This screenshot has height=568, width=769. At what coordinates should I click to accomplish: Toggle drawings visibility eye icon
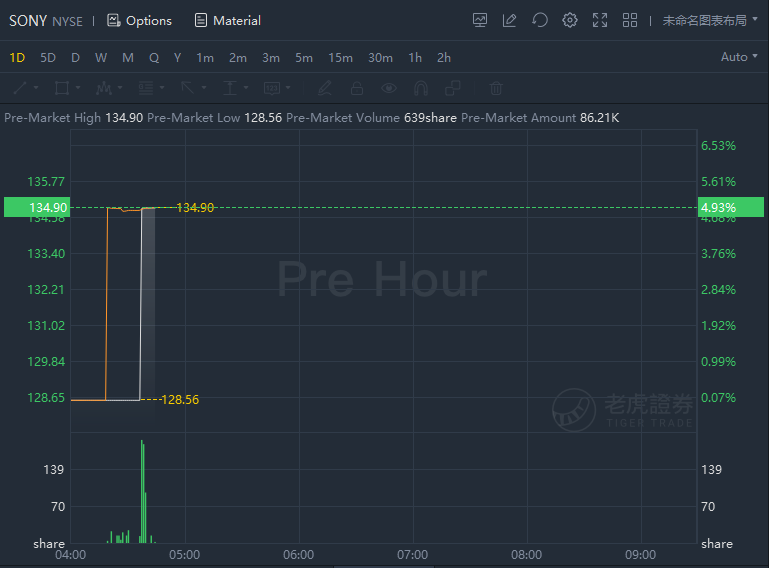(x=389, y=88)
